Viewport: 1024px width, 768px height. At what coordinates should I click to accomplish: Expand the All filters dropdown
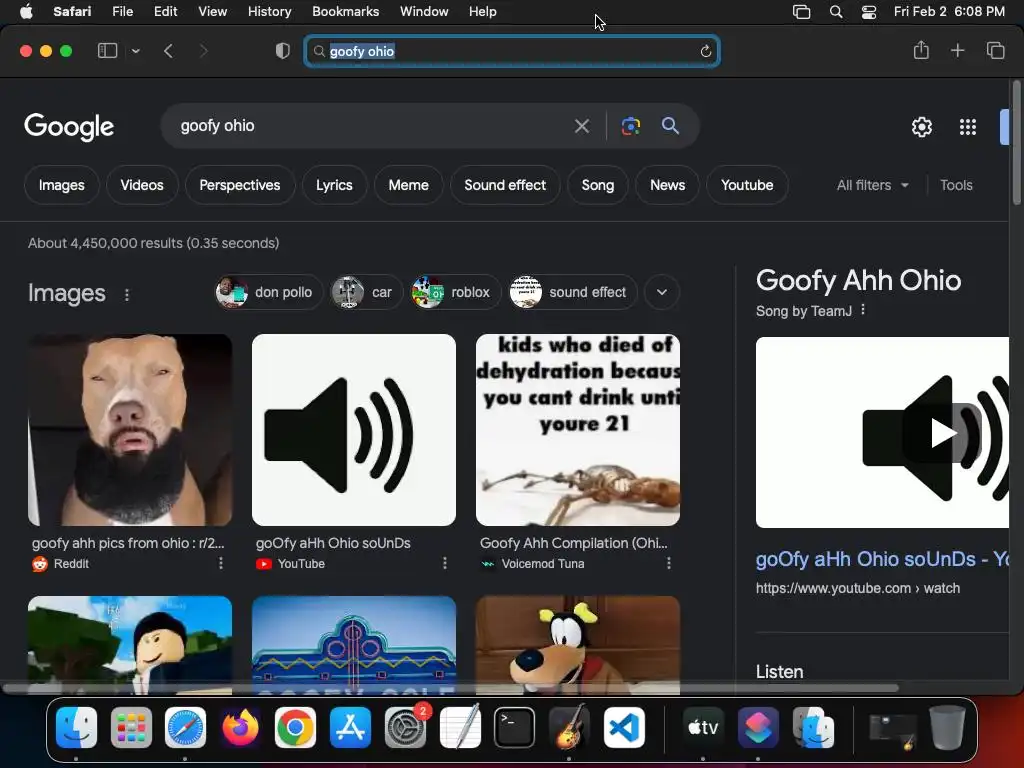[x=872, y=185]
